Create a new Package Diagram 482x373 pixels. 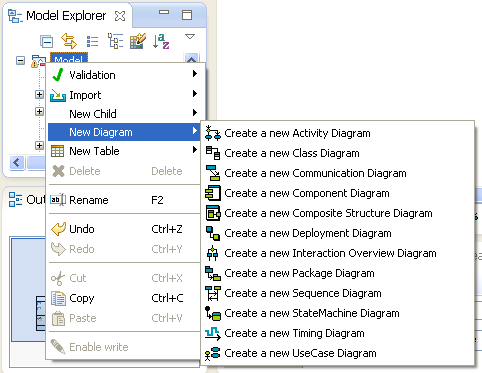pyautogui.click(x=337, y=273)
